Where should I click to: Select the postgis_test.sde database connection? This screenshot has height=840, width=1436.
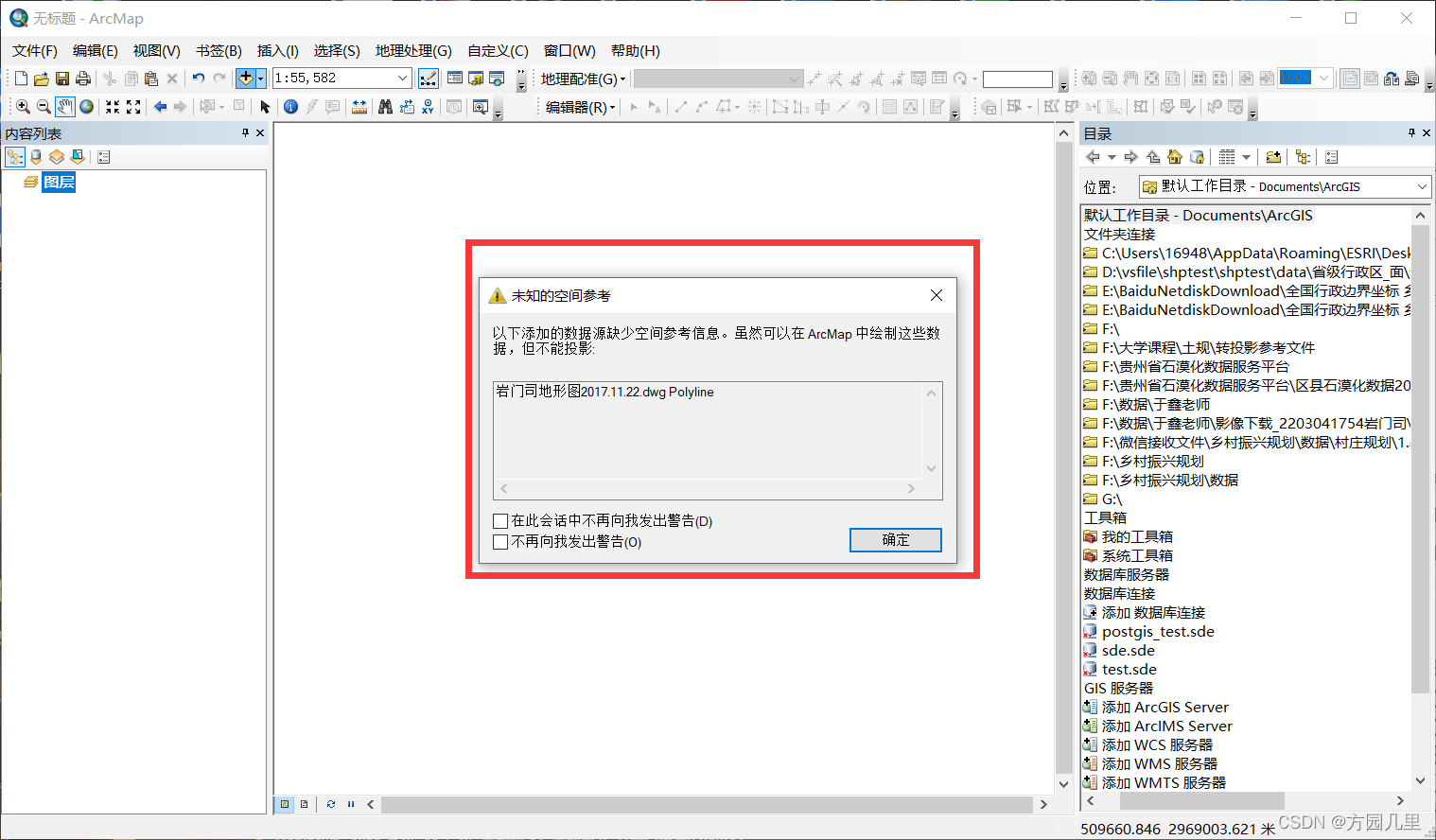click(x=1158, y=632)
